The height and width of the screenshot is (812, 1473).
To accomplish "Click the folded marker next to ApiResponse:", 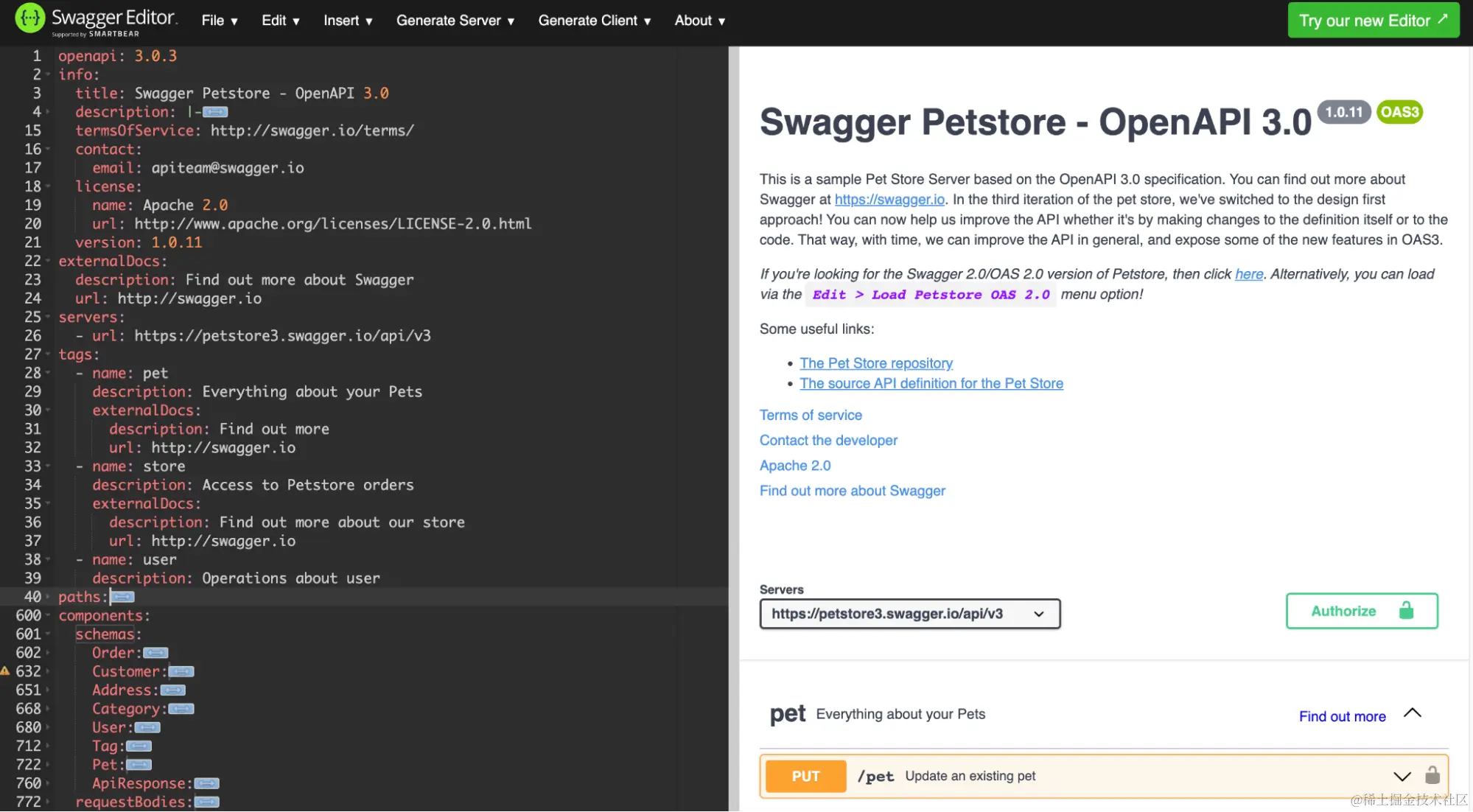I will [x=206, y=783].
